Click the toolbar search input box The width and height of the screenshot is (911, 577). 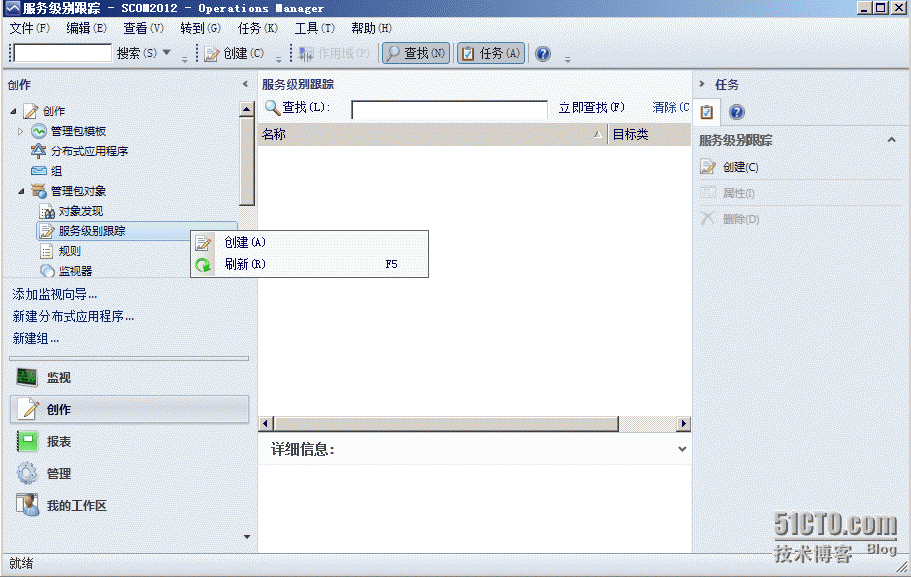pyautogui.click(x=63, y=53)
